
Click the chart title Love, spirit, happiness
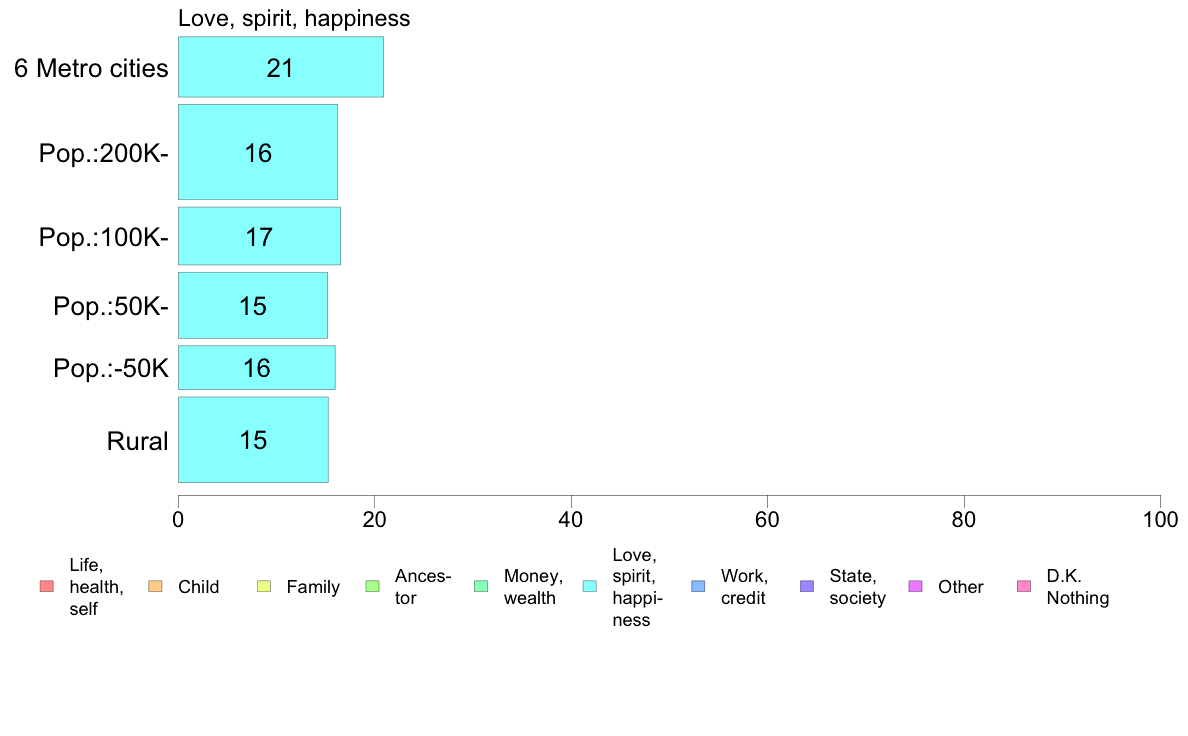[294, 18]
